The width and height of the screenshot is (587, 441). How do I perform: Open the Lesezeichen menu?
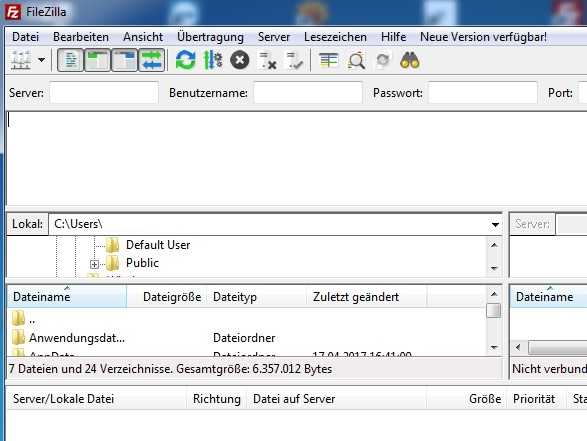point(335,37)
